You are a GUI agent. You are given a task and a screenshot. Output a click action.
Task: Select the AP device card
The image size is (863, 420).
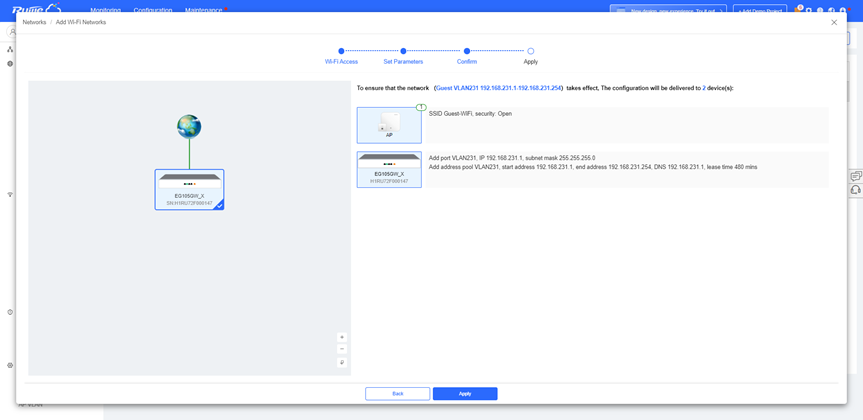coord(389,126)
